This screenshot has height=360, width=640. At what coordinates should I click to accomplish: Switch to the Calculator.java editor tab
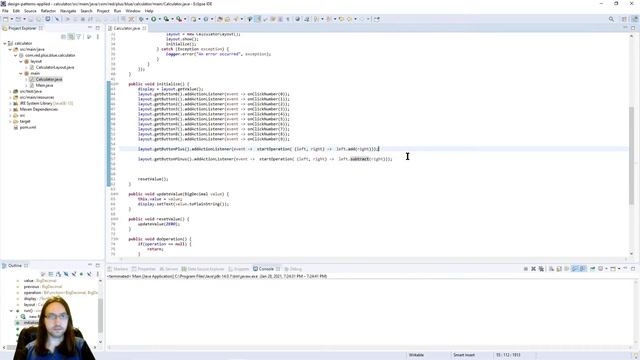pyautogui.click(x=127, y=28)
